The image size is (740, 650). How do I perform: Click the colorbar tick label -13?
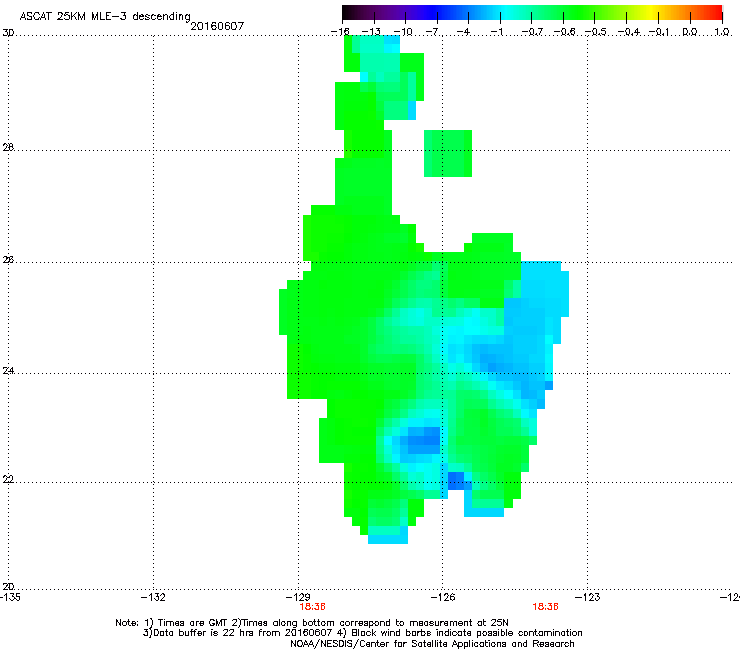[x=371, y=32]
